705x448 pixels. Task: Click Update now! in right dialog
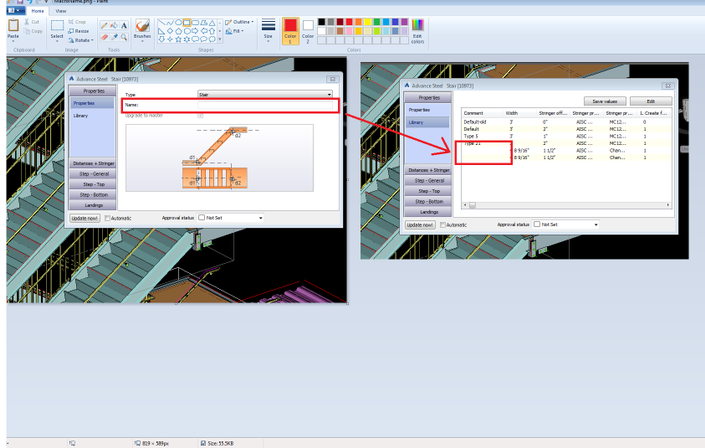[x=420, y=225]
